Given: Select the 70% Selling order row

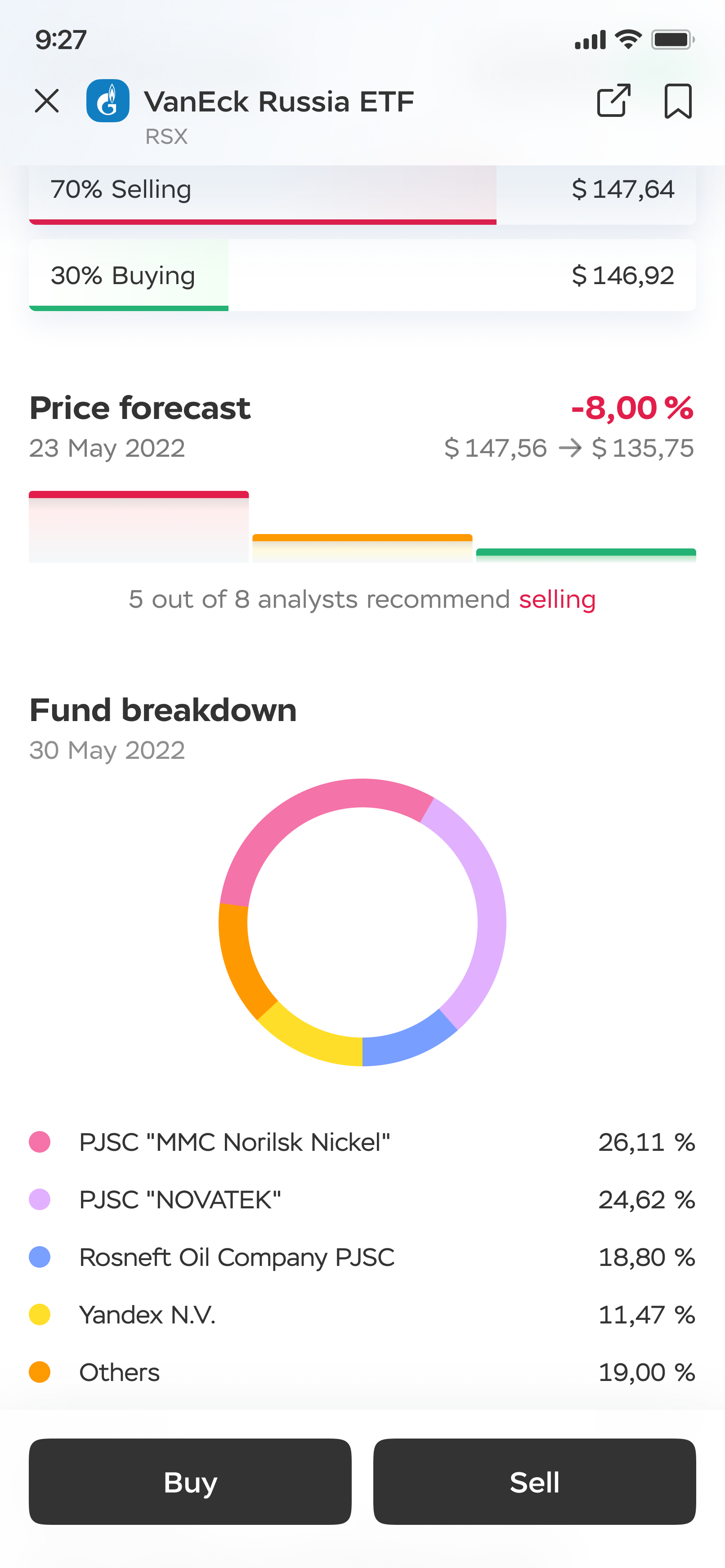Looking at the screenshot, I should (362, 194).
